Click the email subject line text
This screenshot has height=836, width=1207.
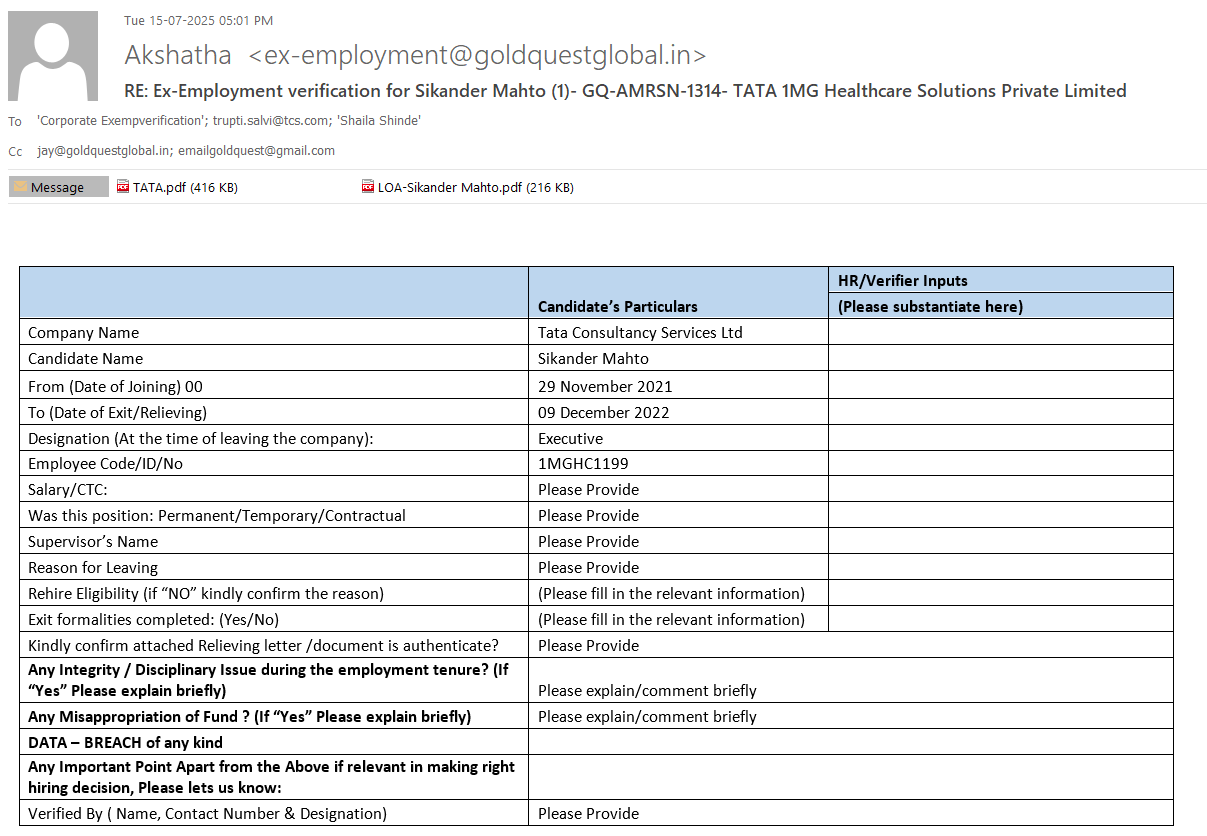coord(625,91)
